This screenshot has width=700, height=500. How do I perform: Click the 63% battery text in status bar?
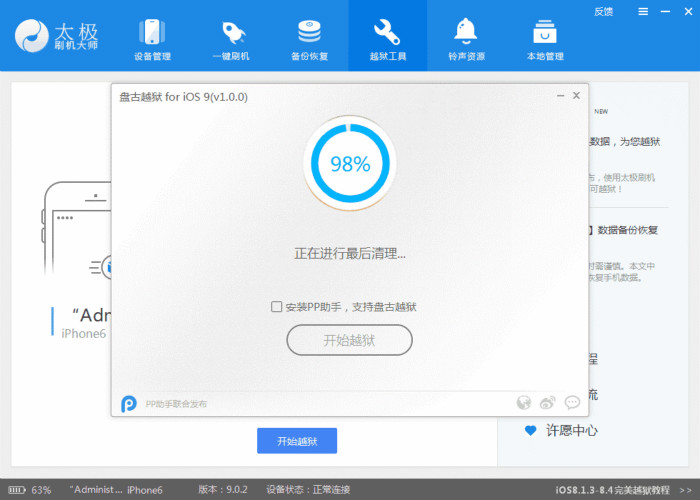[x=42, y=490]
